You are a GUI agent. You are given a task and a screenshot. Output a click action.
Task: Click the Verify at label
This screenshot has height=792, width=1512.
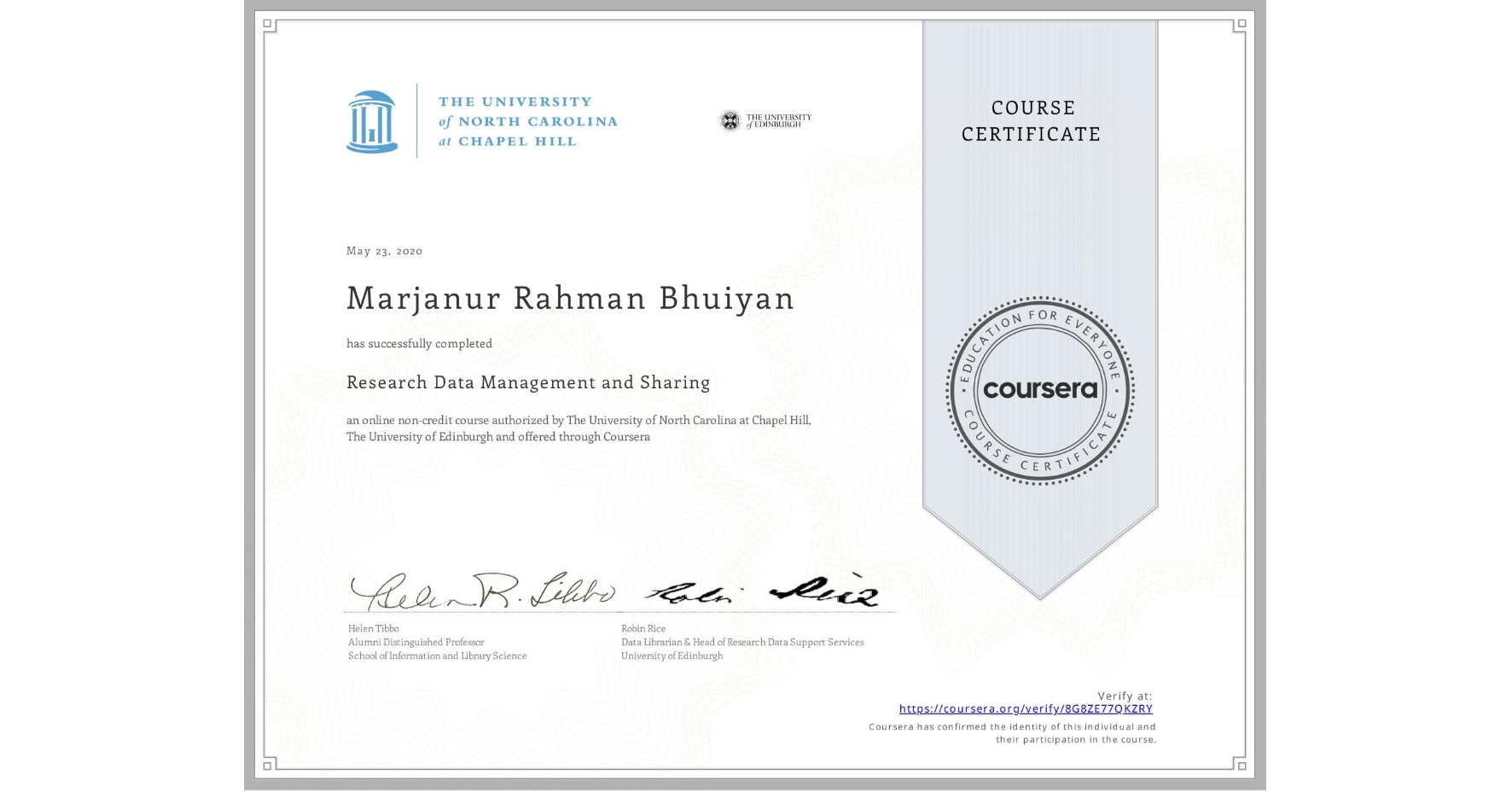[x=1124, y=694]
